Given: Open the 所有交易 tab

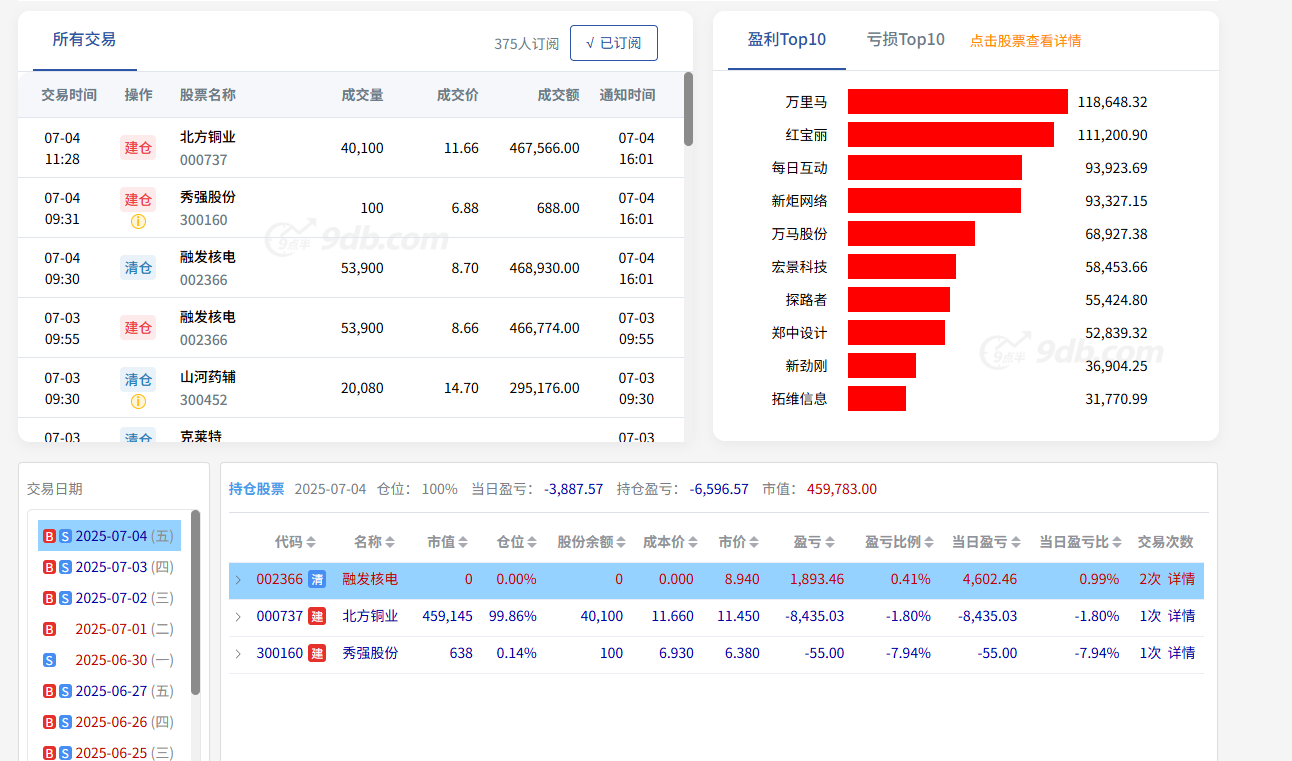Looking at the screenshot, I should (x=84, y=40).
